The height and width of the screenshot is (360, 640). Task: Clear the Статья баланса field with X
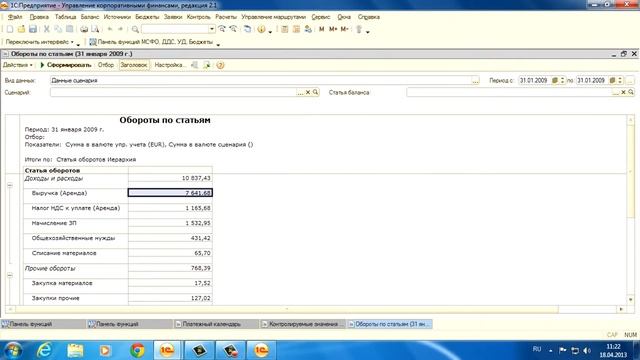pos(623,93)
